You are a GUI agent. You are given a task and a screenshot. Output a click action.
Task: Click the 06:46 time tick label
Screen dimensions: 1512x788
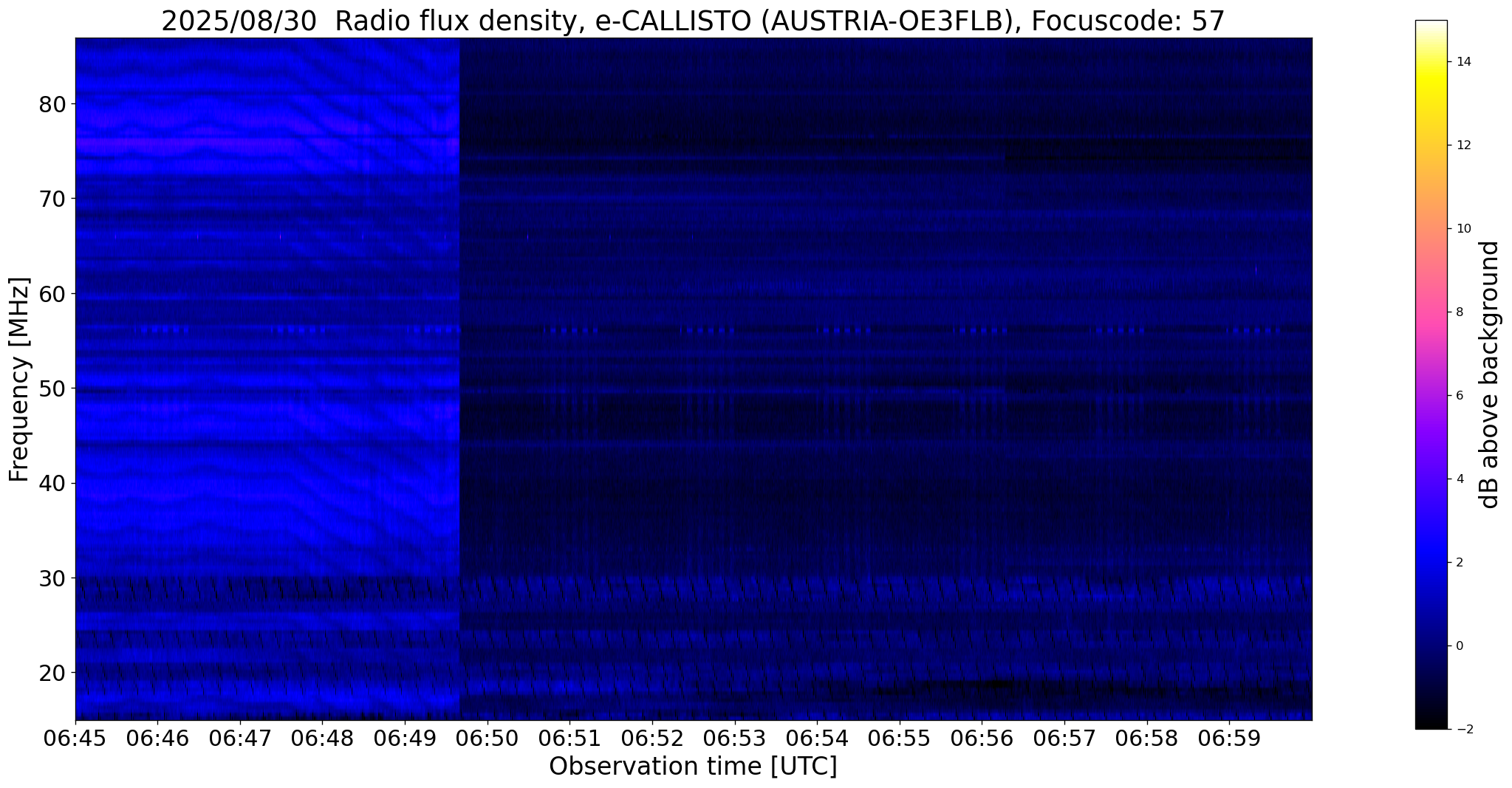[157, 739]
